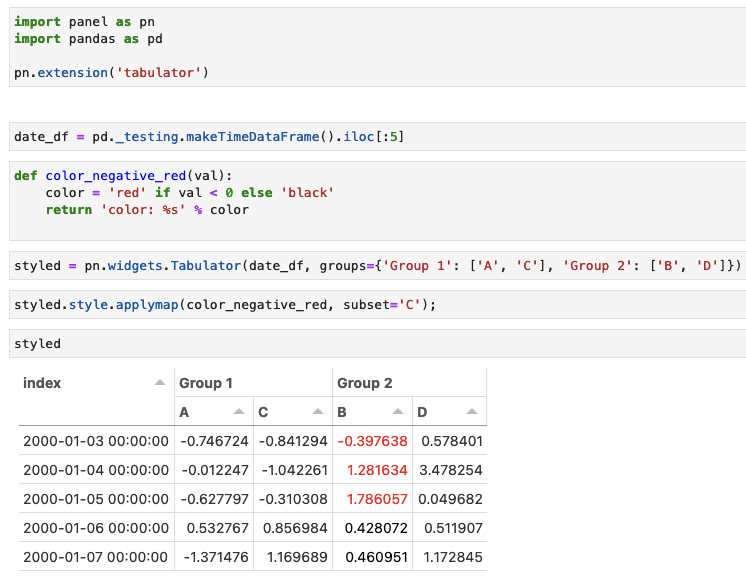
Task: Click cell value -0.841294
Action: pos(293,441)
